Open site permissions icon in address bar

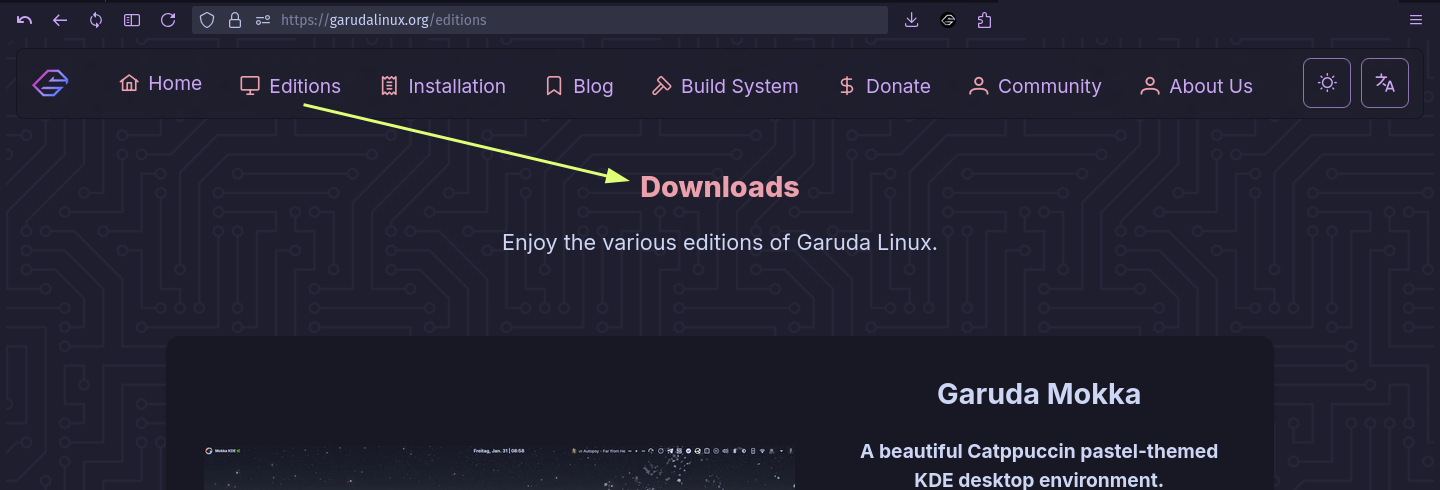pyautogui.click(x=263, y=20)
